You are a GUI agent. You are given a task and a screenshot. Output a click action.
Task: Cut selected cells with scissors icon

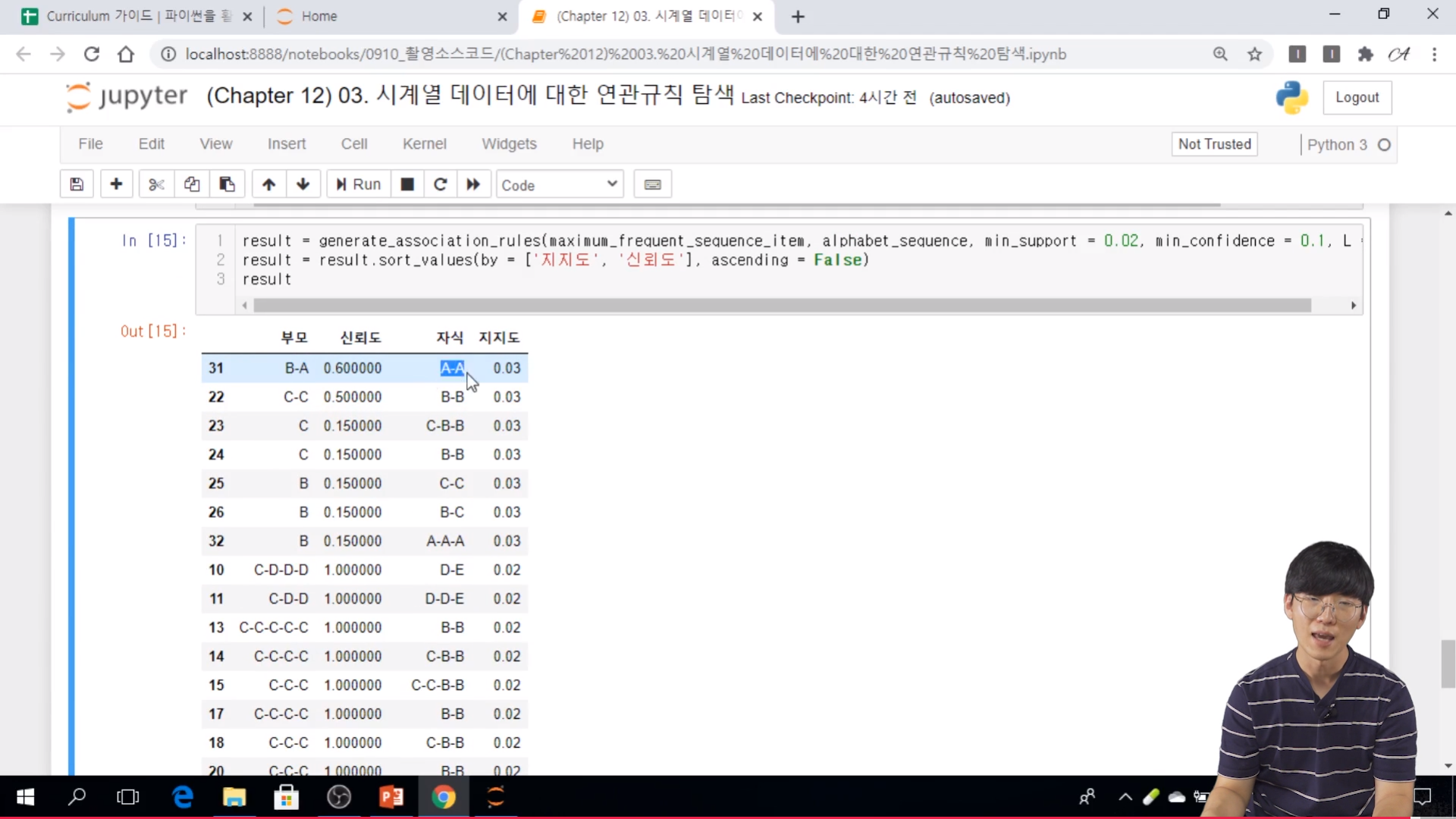click(156, 184)
